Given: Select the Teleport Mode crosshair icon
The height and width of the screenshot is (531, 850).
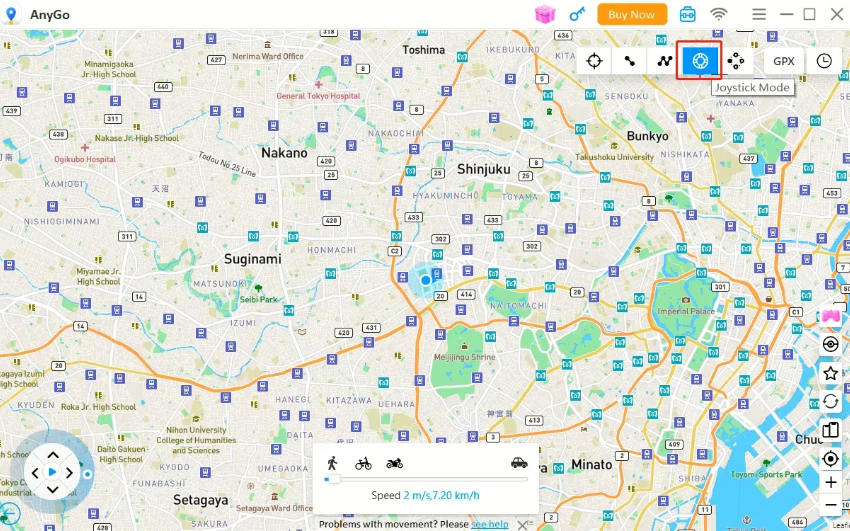Looking at the screenshot, I should (595, 61).
